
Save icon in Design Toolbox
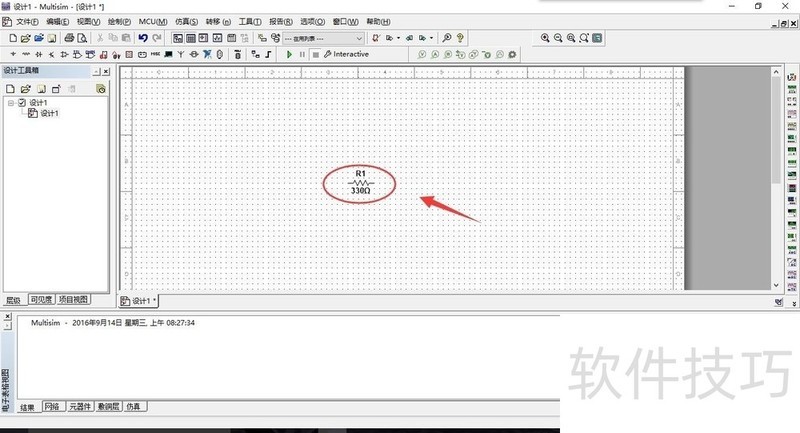(x=41, y=89)
